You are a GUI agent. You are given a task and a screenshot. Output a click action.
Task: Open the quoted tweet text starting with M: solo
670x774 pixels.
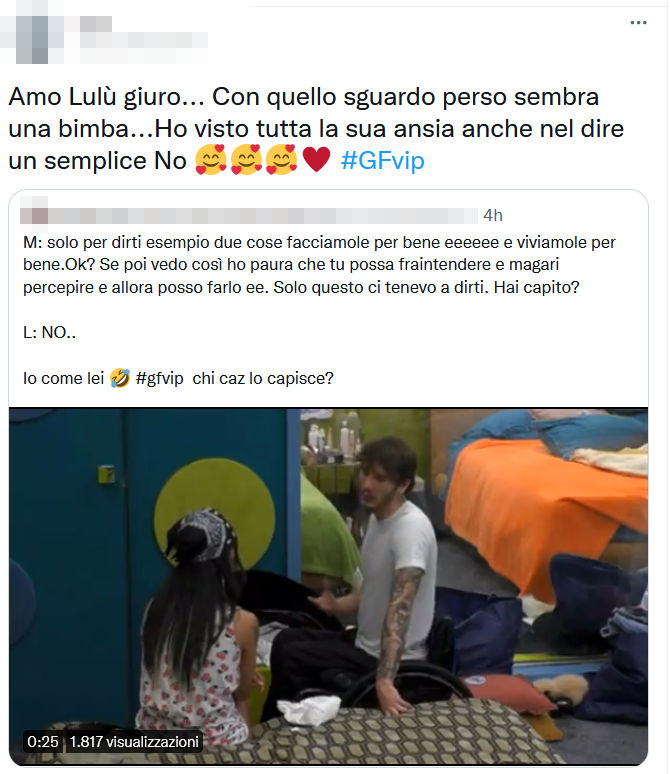point(319,265)
